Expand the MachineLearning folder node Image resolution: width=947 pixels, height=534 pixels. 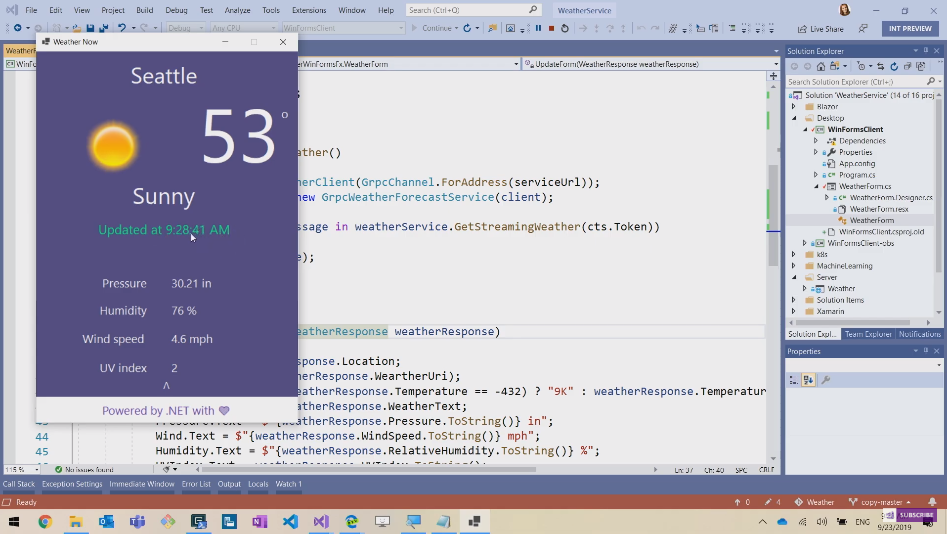click(x=794, y=266)
